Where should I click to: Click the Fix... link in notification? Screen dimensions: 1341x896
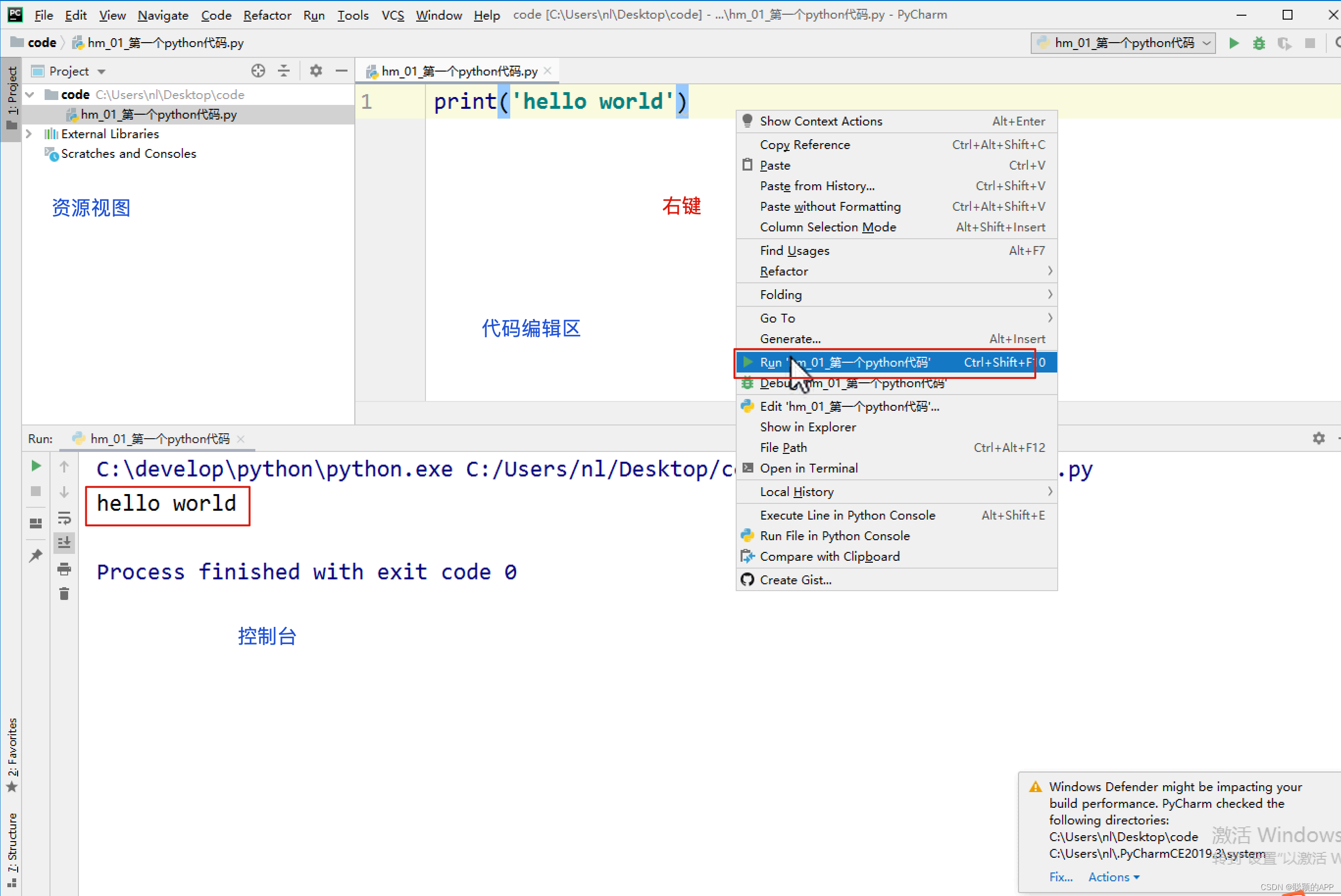[x=1061, y=876]
